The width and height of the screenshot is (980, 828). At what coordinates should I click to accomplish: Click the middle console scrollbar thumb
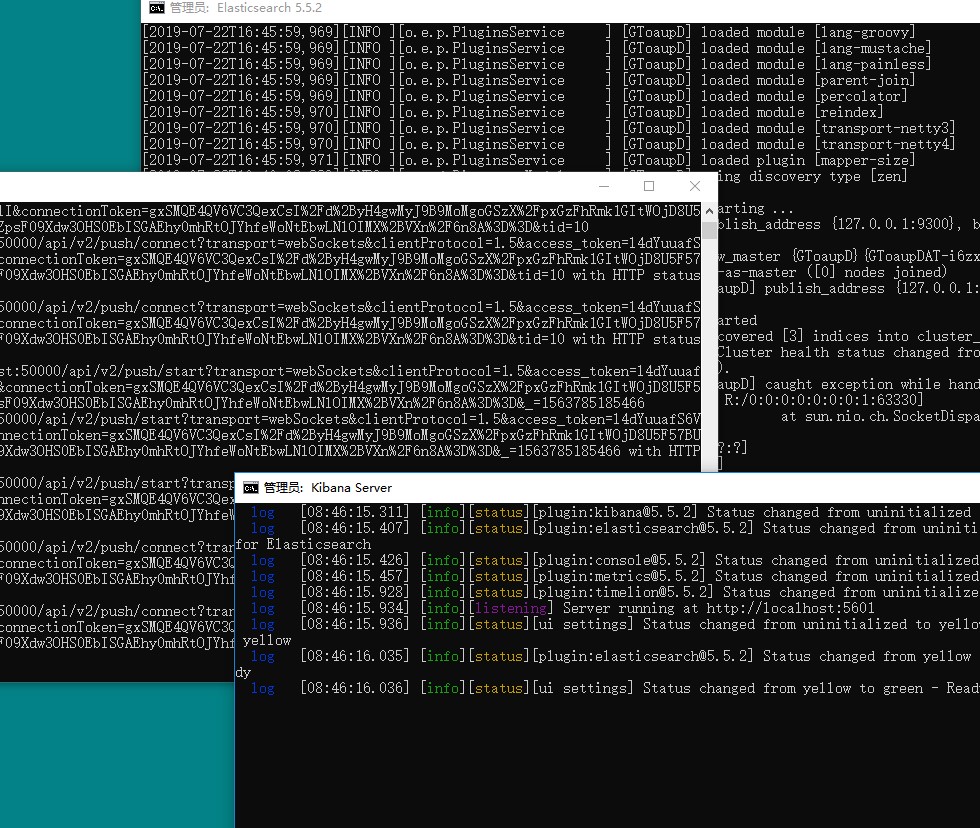[709, 229]
